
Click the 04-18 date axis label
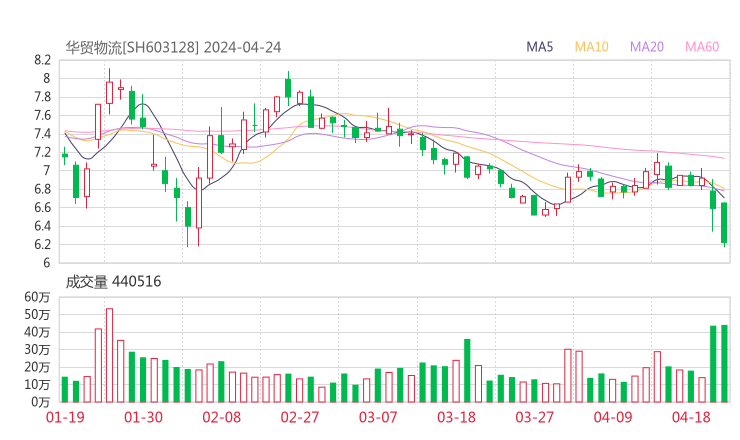(691, 417)
